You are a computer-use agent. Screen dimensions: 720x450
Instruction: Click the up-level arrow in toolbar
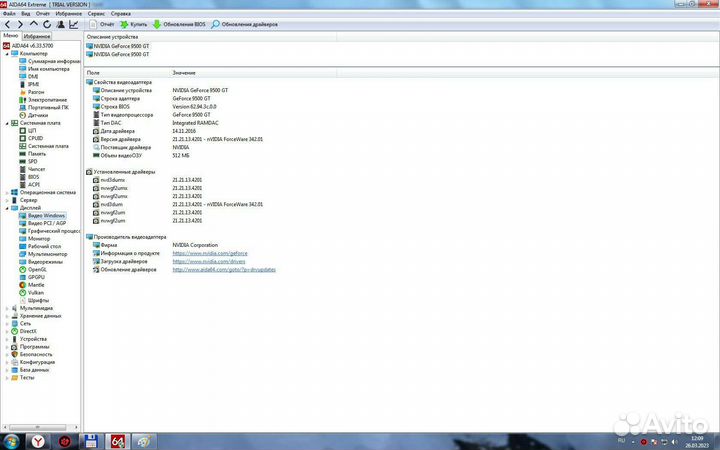point(34,24)
